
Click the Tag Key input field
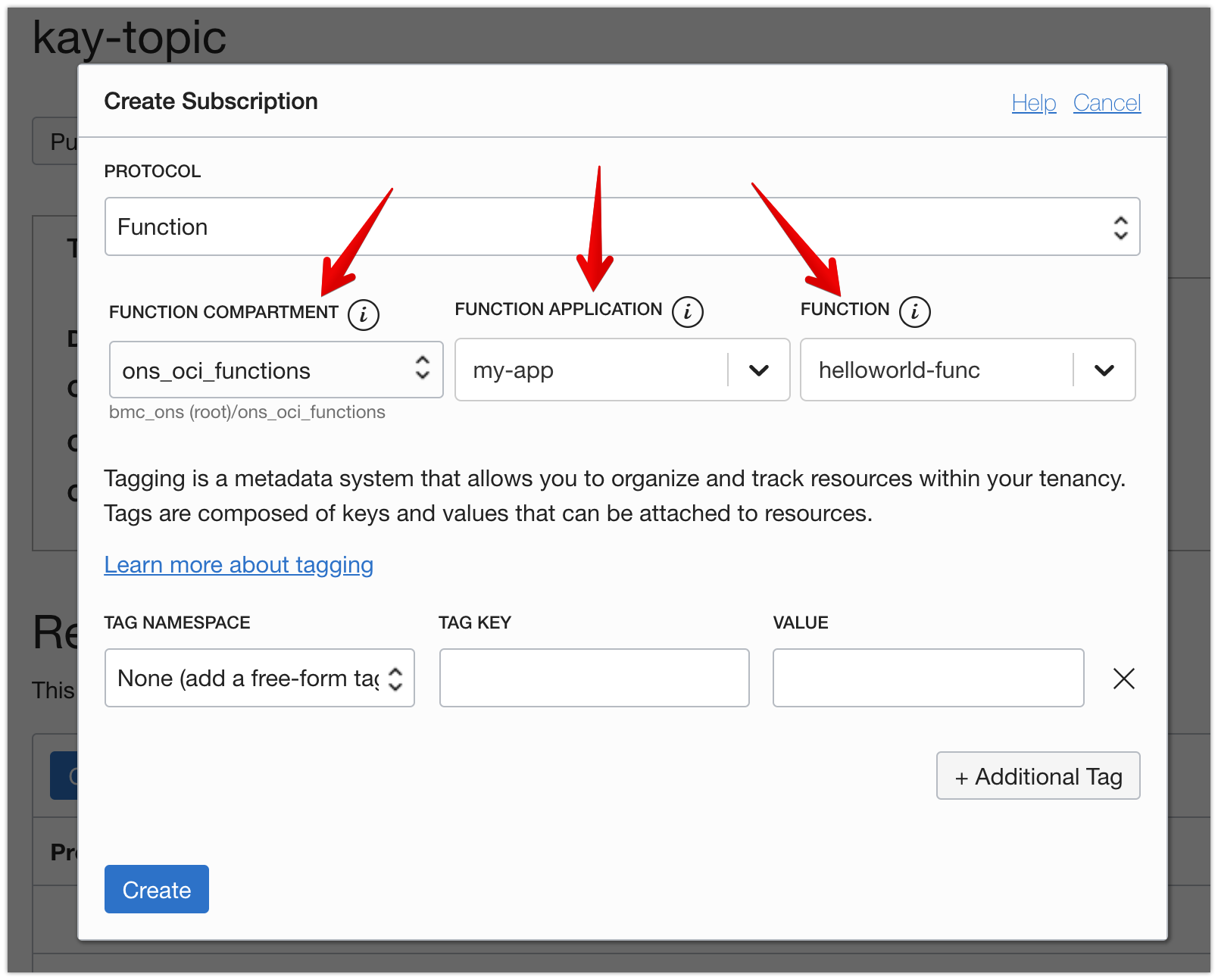593,678
